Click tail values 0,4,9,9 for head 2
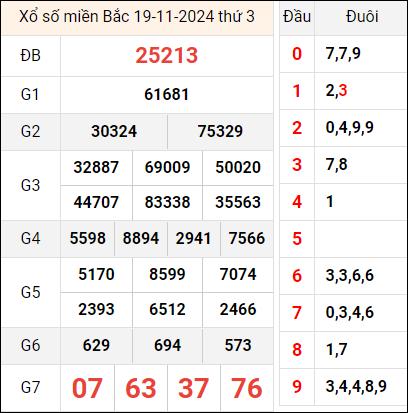 350,127
